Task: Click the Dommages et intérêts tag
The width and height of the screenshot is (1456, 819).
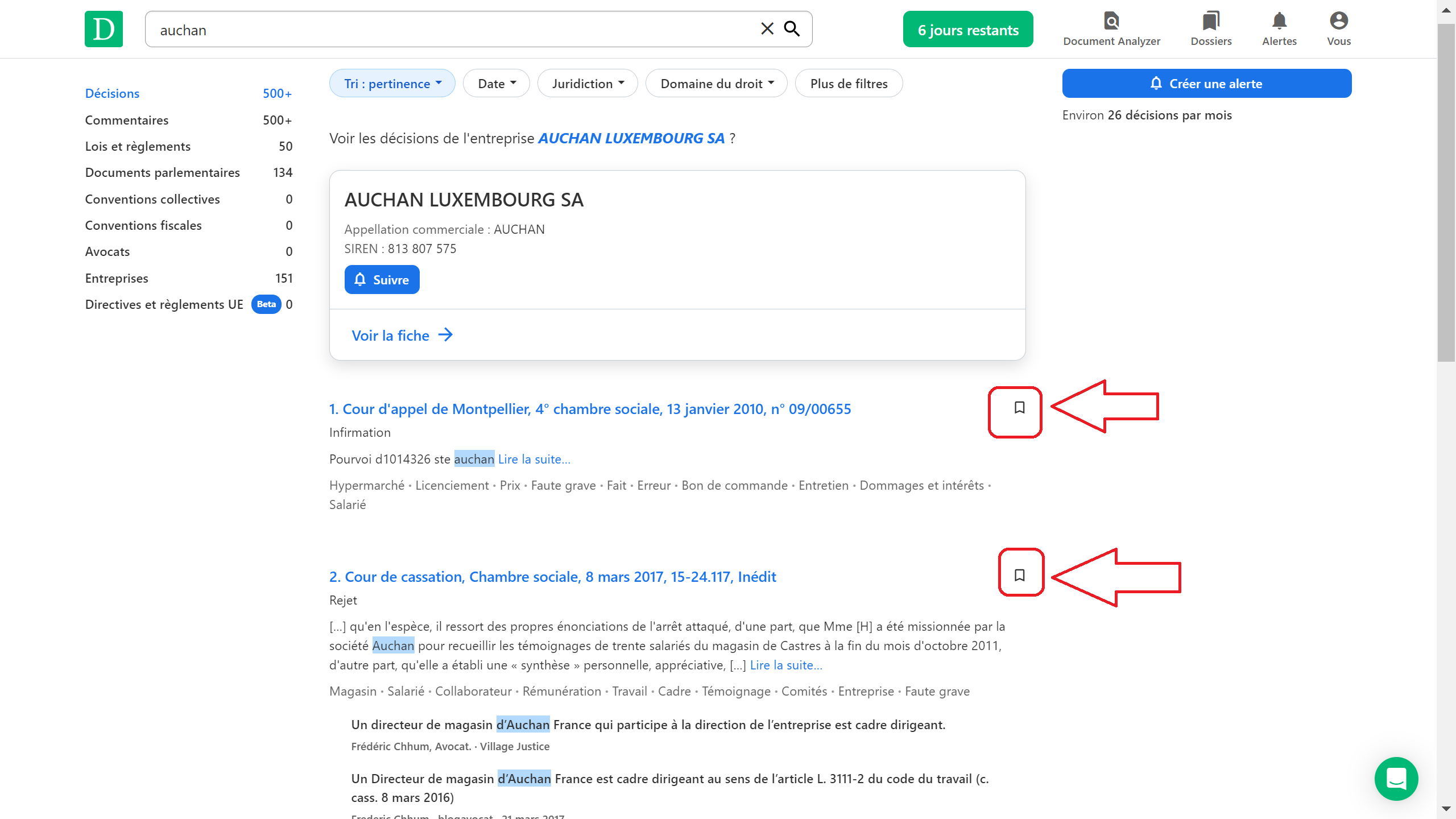Action: tap(921, 485)
